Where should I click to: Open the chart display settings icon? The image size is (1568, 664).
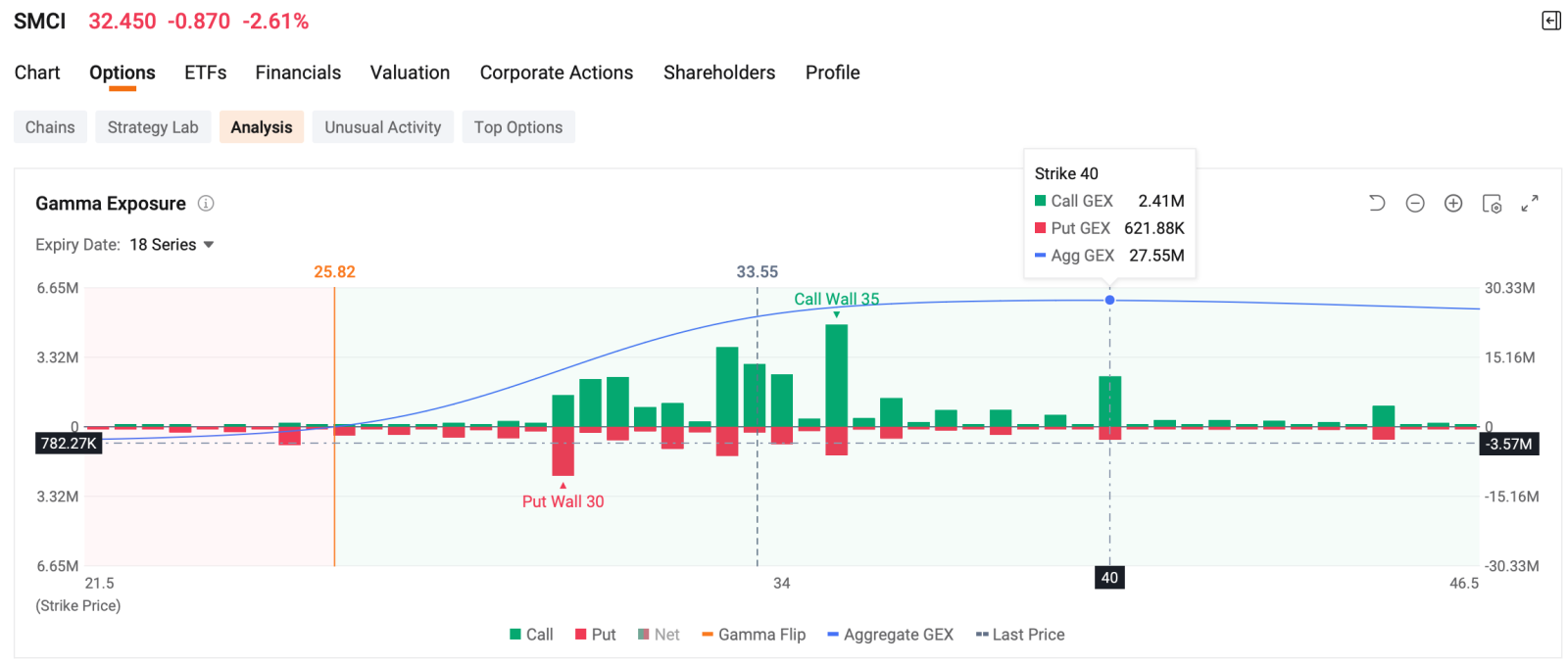(x=1492, y=203)
